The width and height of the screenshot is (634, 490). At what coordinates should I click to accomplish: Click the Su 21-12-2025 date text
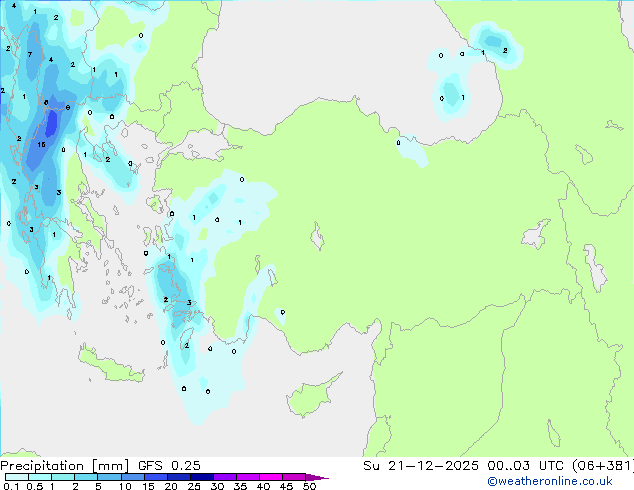pos(412,465)
